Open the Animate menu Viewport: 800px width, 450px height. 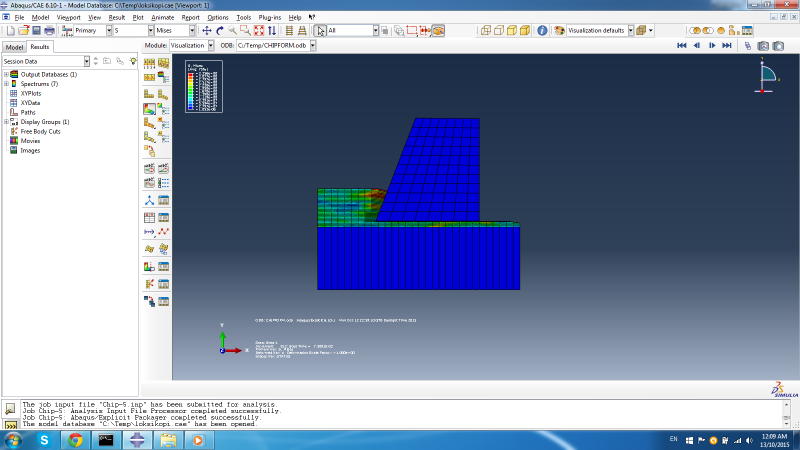[x=162, y=17]
